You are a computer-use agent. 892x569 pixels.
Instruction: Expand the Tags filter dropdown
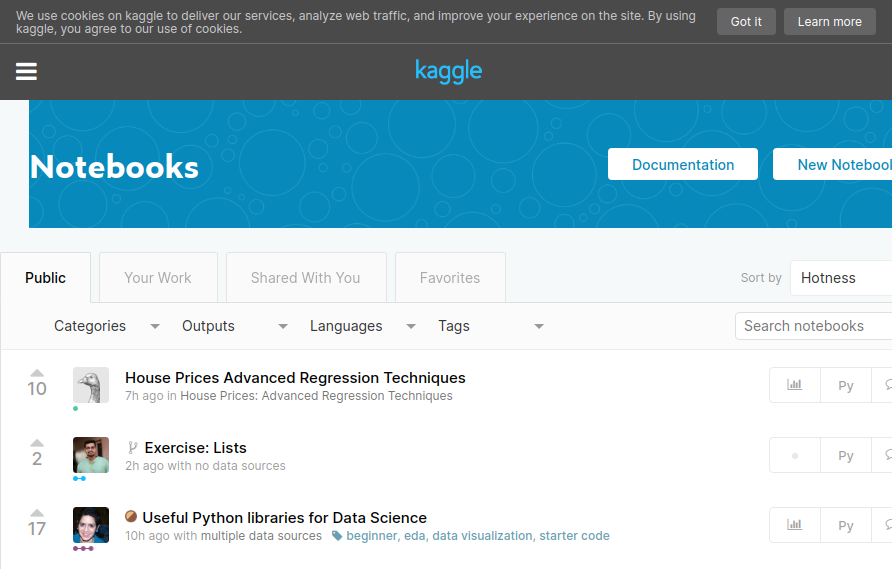[490, 326]
